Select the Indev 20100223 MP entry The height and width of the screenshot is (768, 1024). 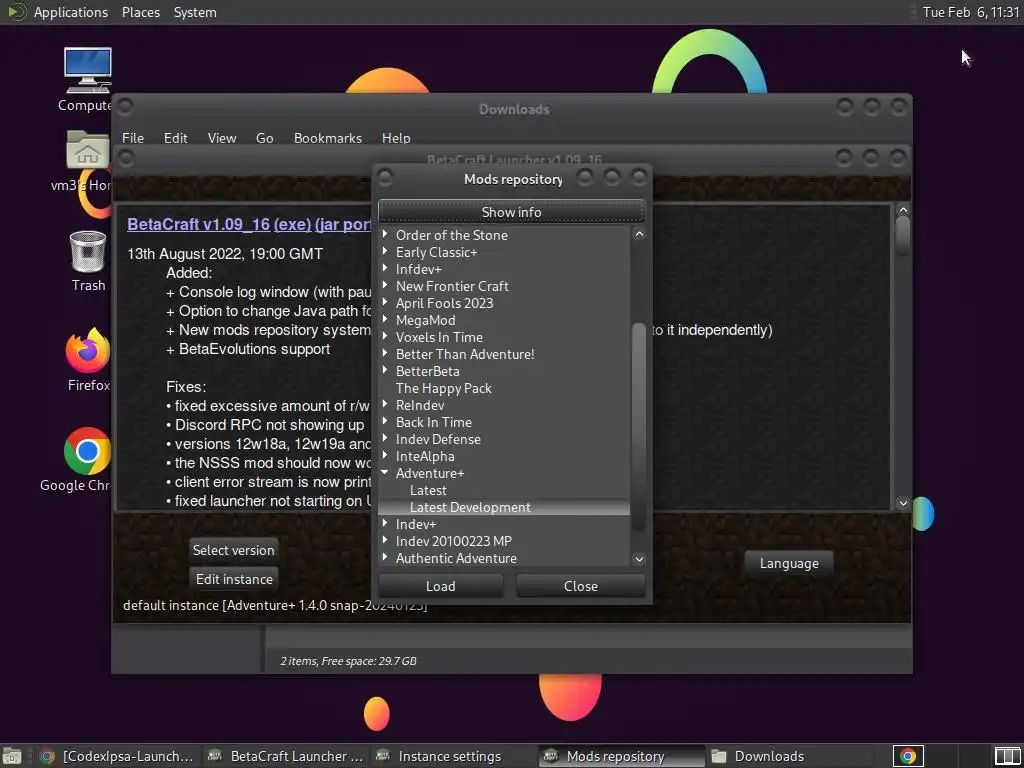pyautogui.click(x=453, y=541)
